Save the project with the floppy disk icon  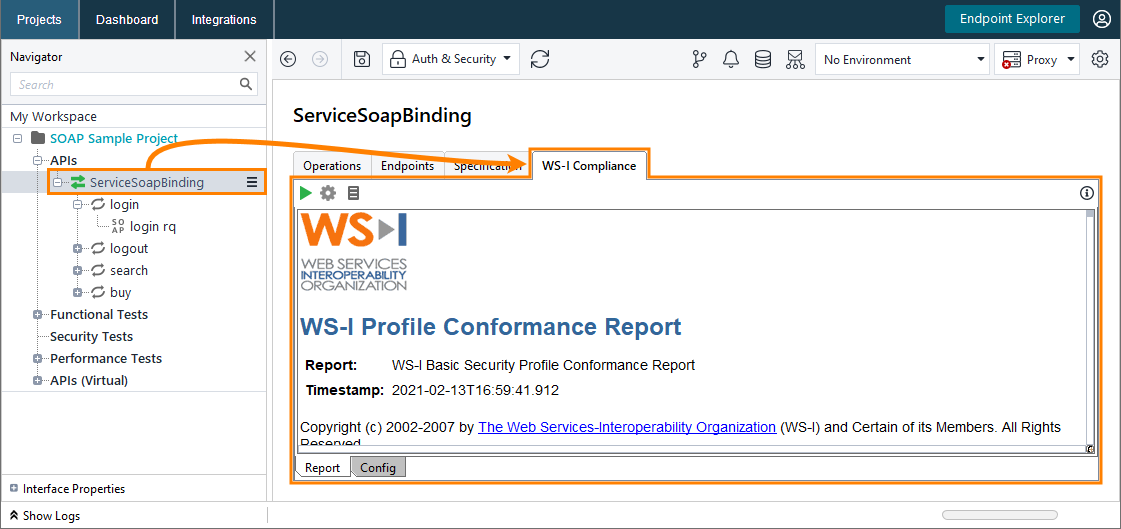tap(362, 59)
